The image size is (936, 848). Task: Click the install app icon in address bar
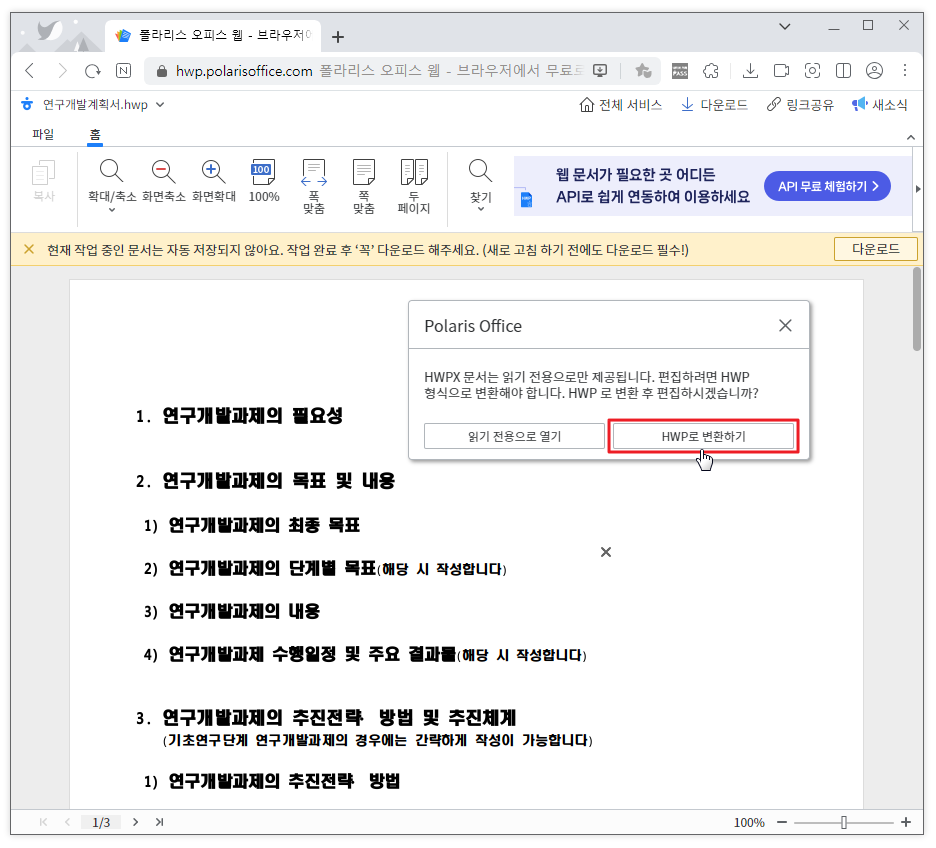[600, 71]
